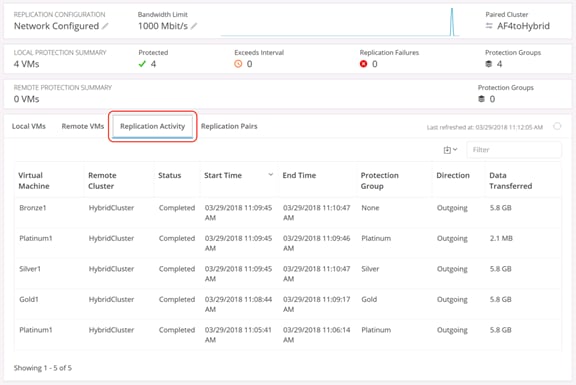Click the Paired Cluster swap icon
Screen dimensions: 576x385
pyautogui.click(x=489, y=26)
